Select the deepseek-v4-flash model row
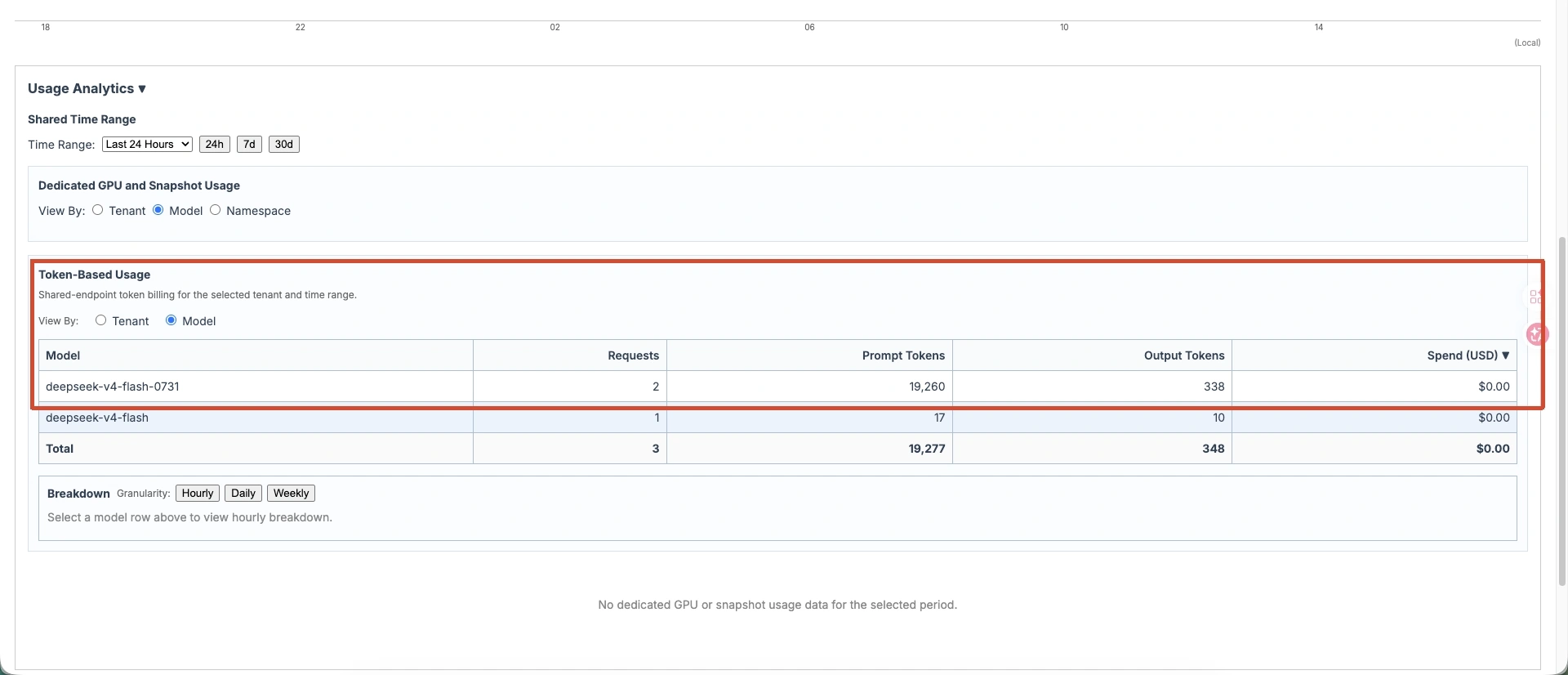1568x675 pixels. point(777,418)
